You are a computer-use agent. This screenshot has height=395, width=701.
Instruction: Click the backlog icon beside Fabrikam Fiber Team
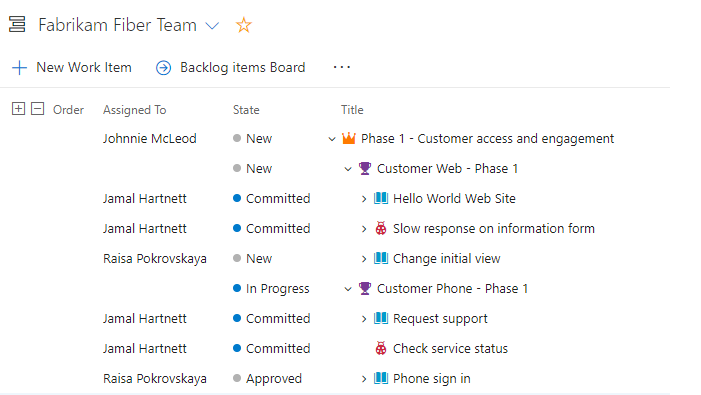point(17,24)
